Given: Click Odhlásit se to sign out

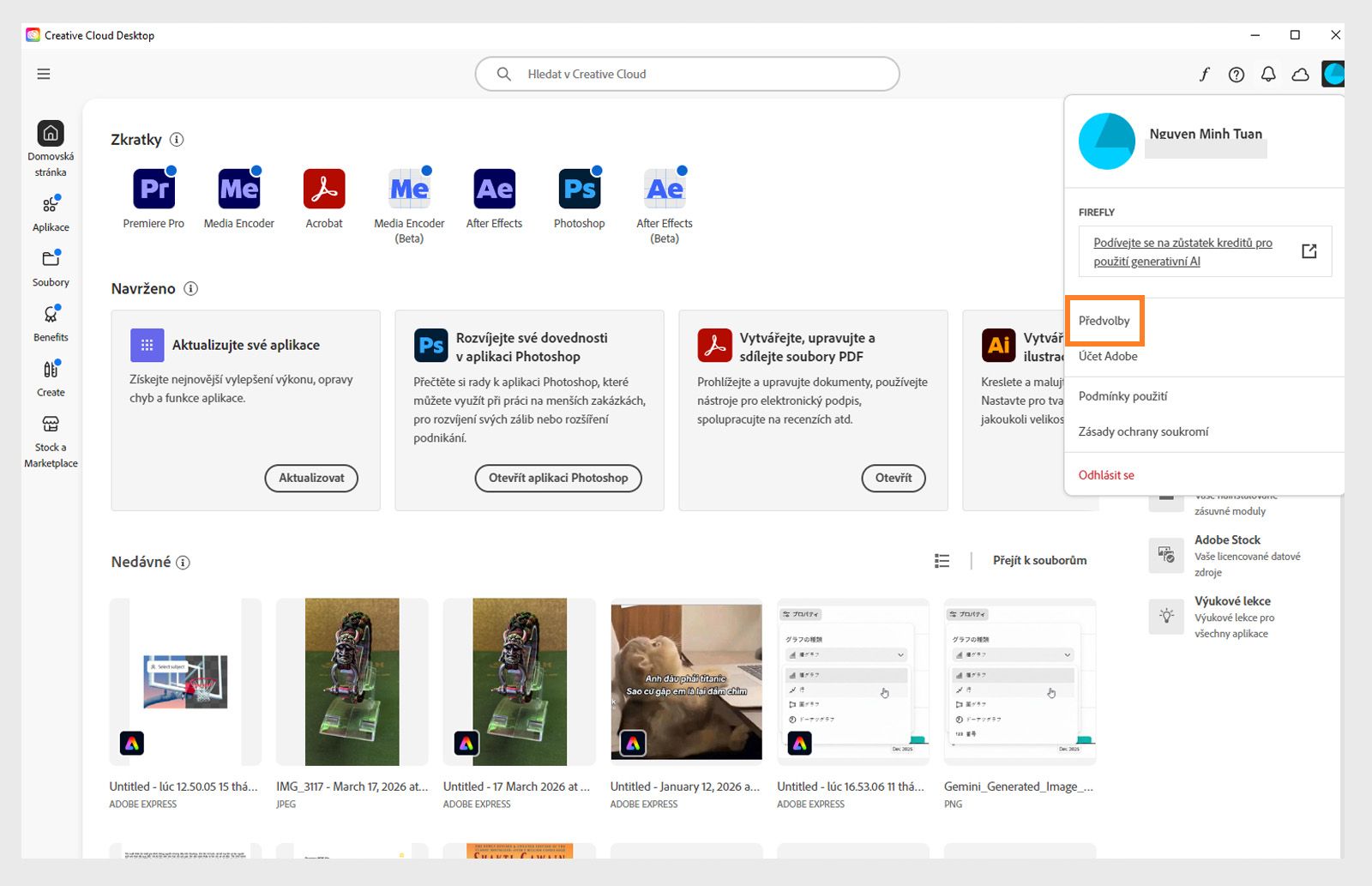Looking at the screenshot, I should tap(1105, 474).
